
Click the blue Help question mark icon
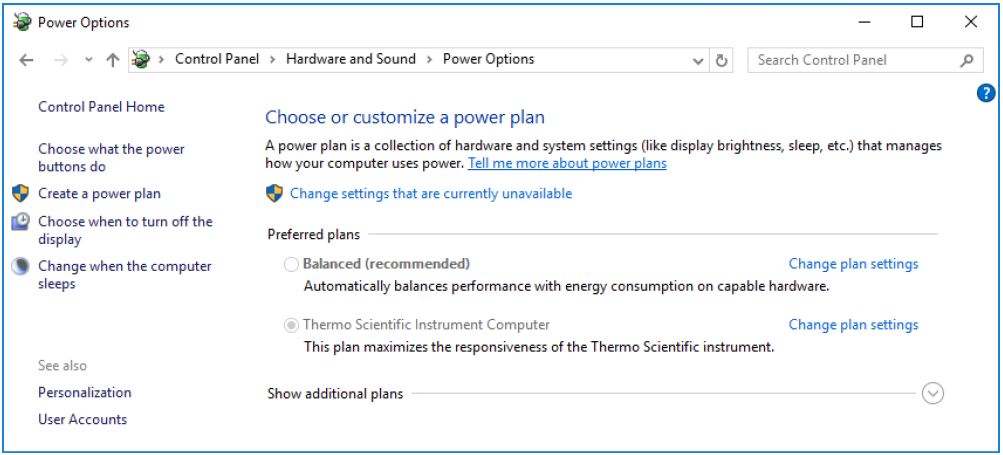(986, 93)
